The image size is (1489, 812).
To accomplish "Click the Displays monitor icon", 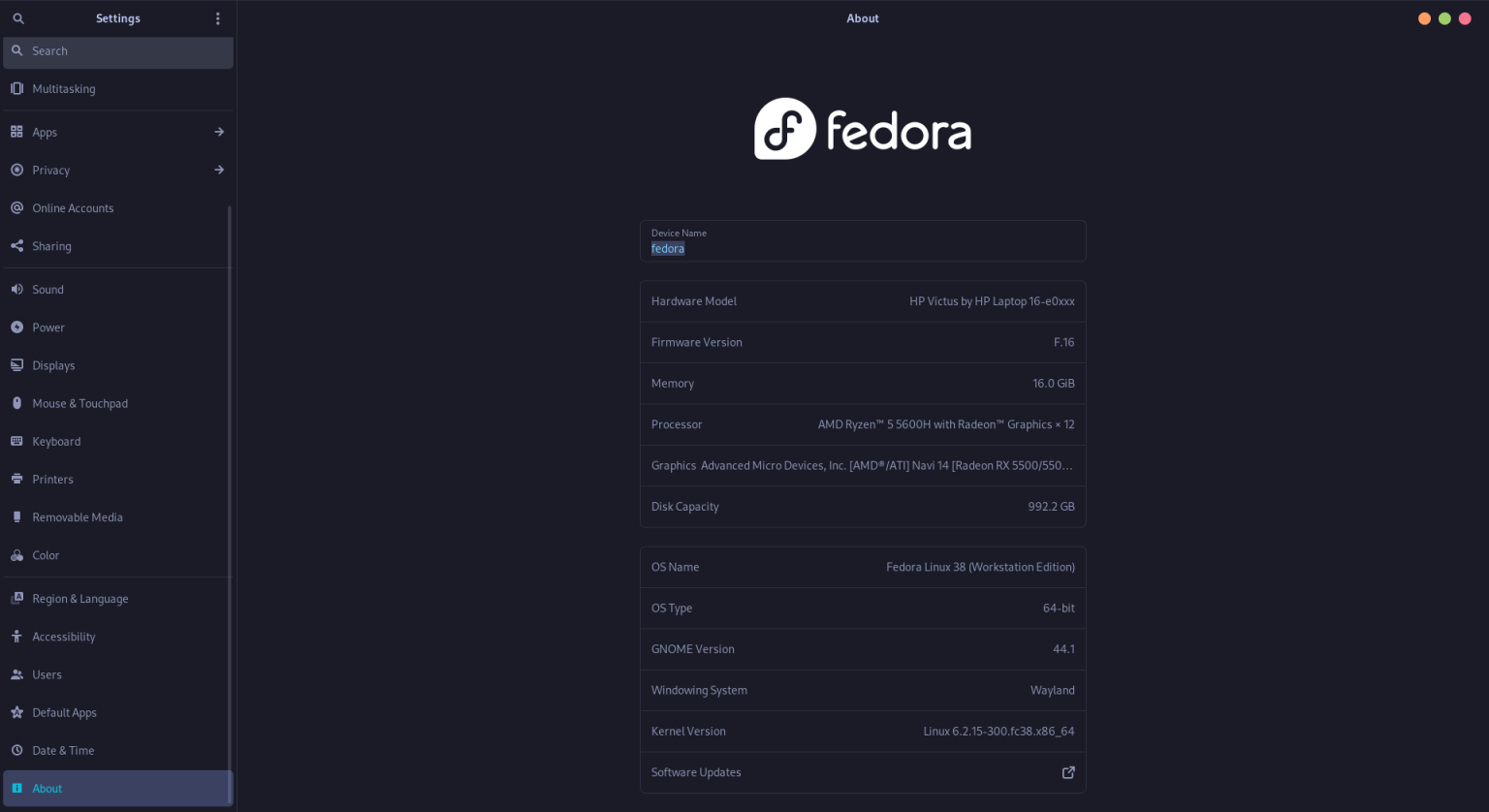I will point(16,365).
